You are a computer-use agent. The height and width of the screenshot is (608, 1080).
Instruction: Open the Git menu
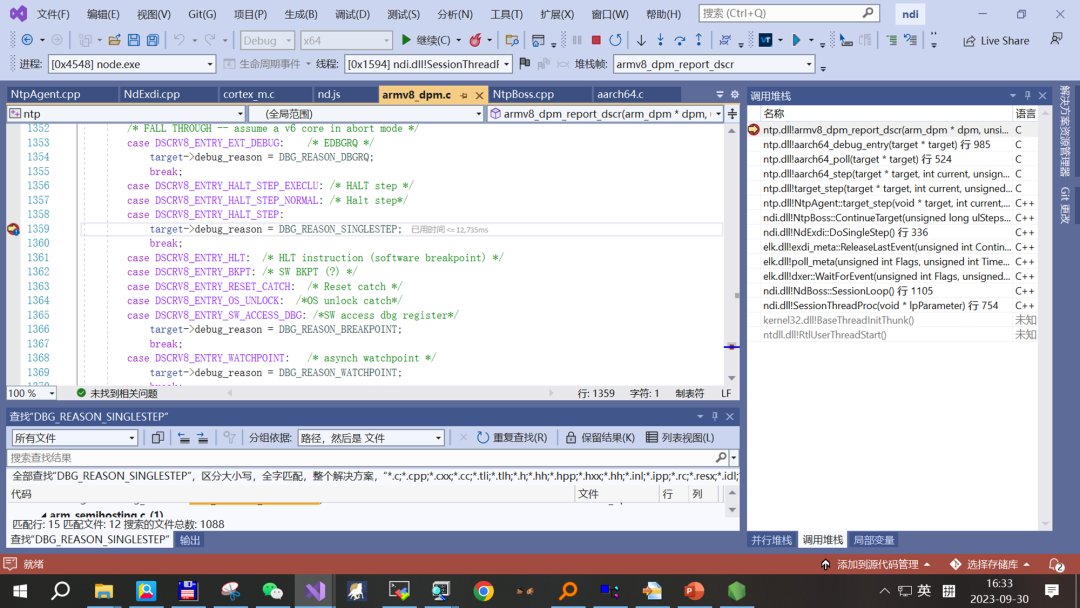click(x=202, y=14)
